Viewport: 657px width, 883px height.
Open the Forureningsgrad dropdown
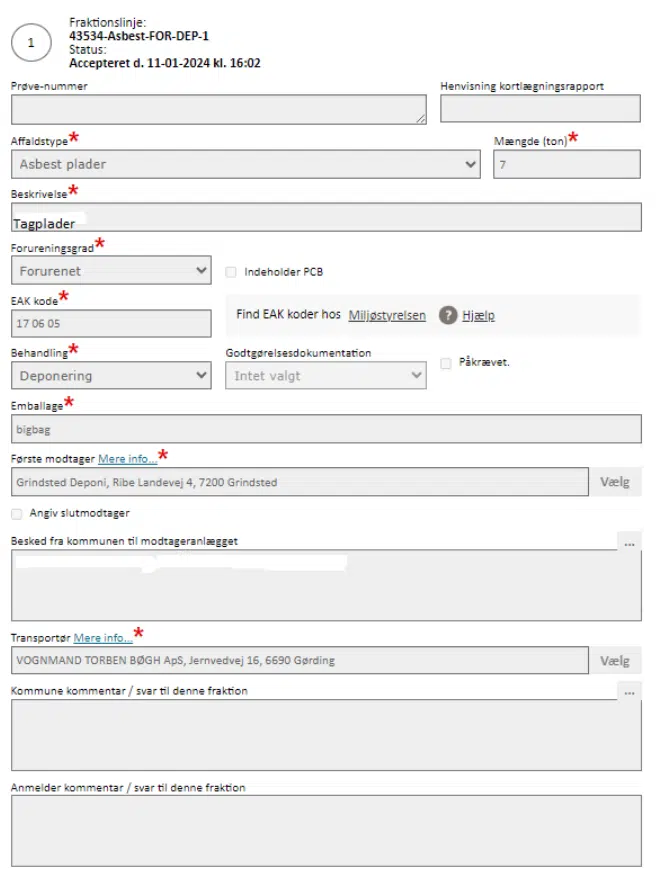(111, 270)
